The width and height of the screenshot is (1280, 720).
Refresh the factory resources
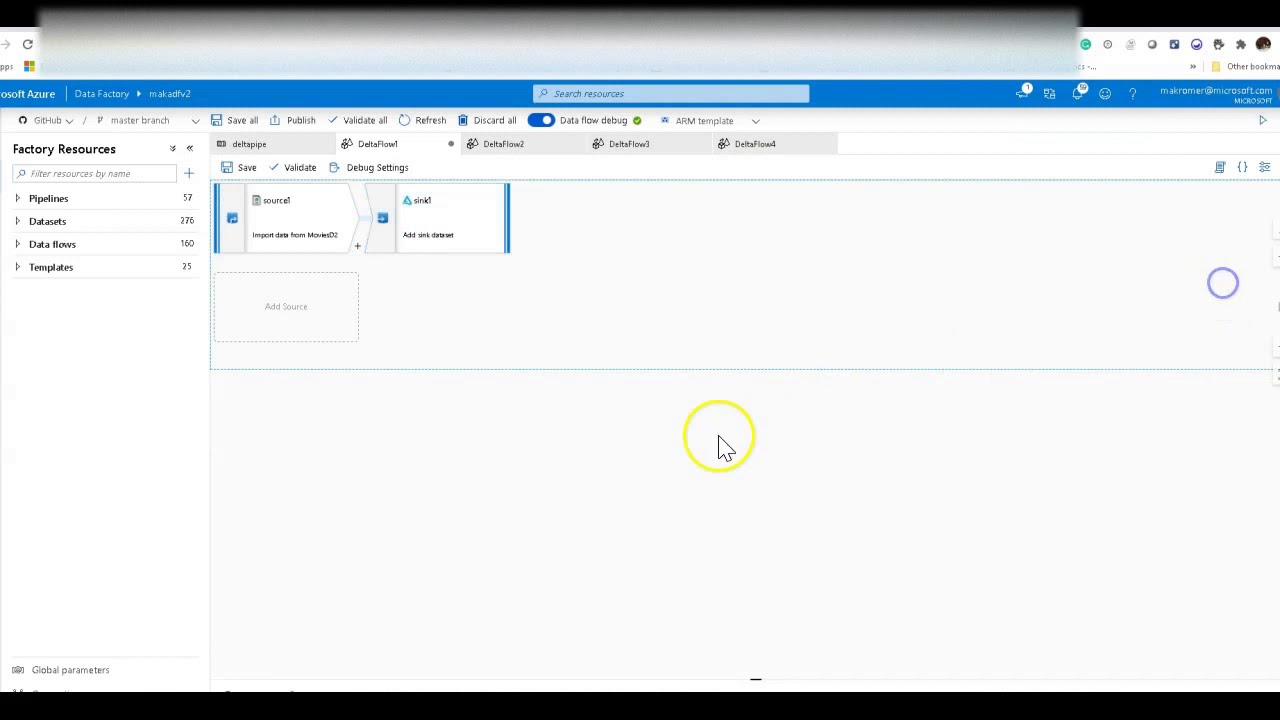click(422, 120)
